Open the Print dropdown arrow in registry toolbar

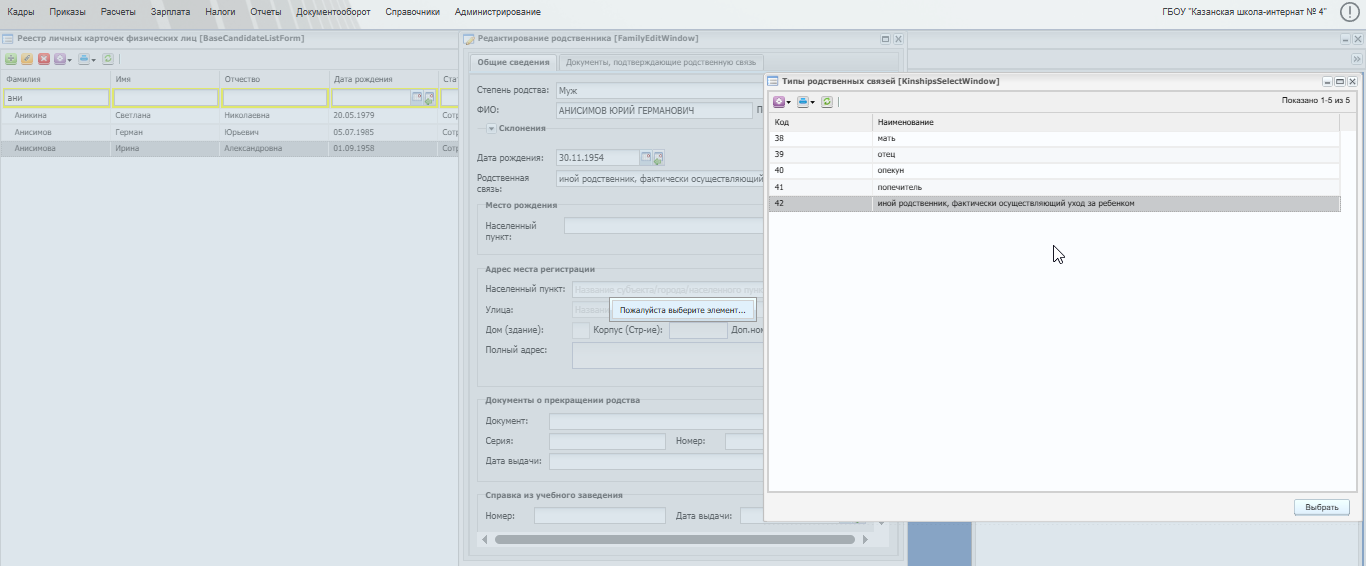pyautogui.click(x=94, y=60)
